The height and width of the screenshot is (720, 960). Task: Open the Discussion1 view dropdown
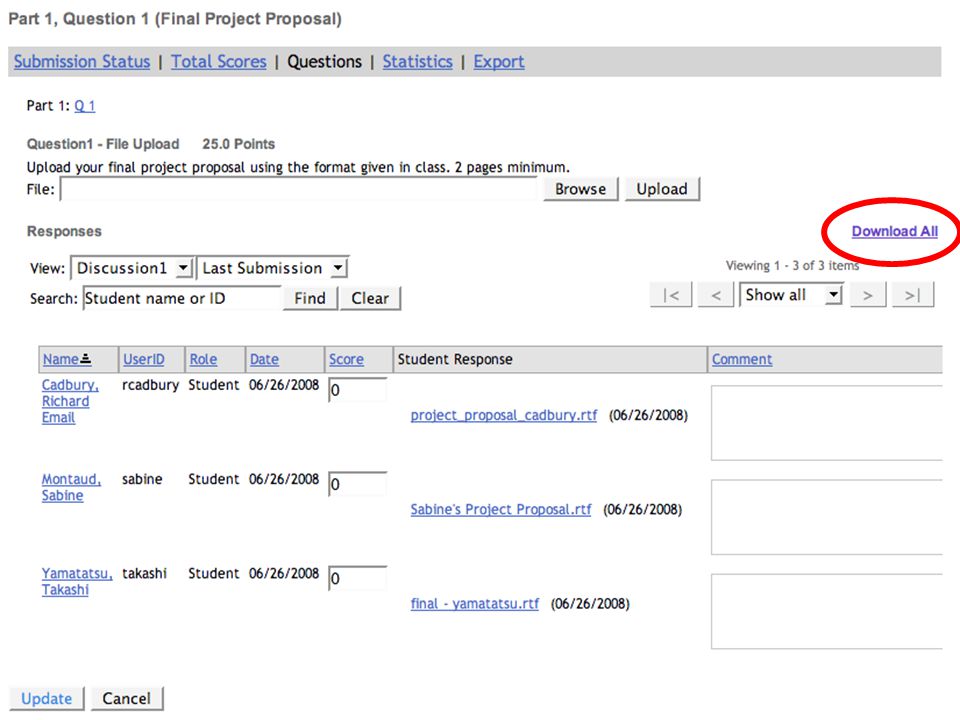[133, 268]
